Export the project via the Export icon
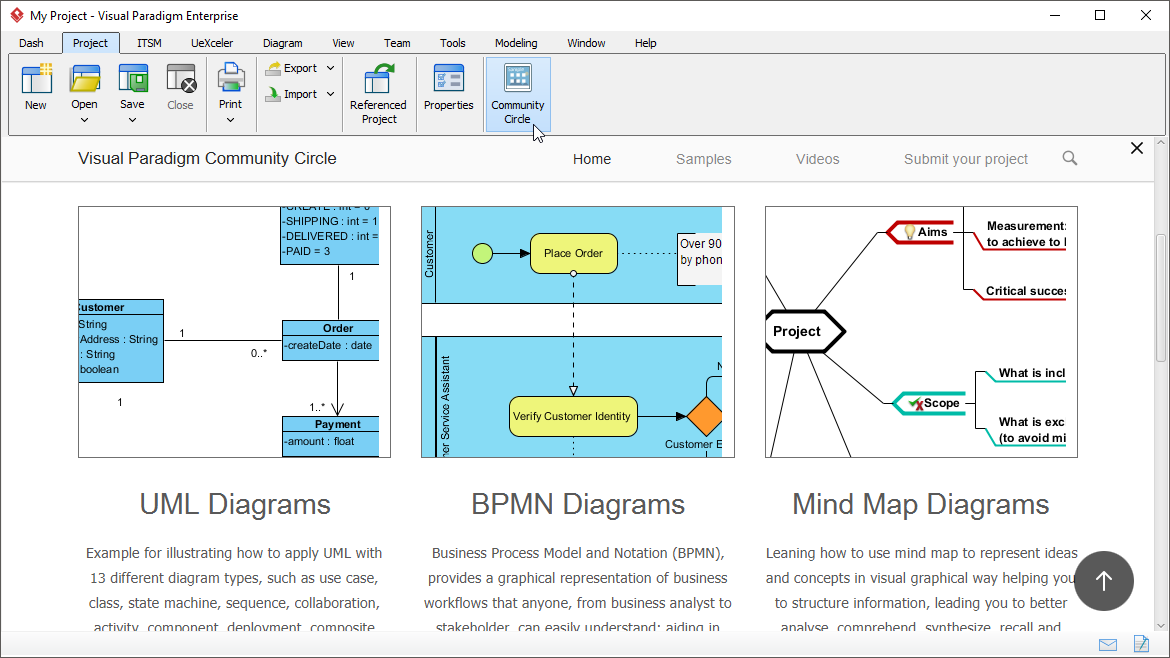This screenshot has width=1170, height=658. [296, 67]
